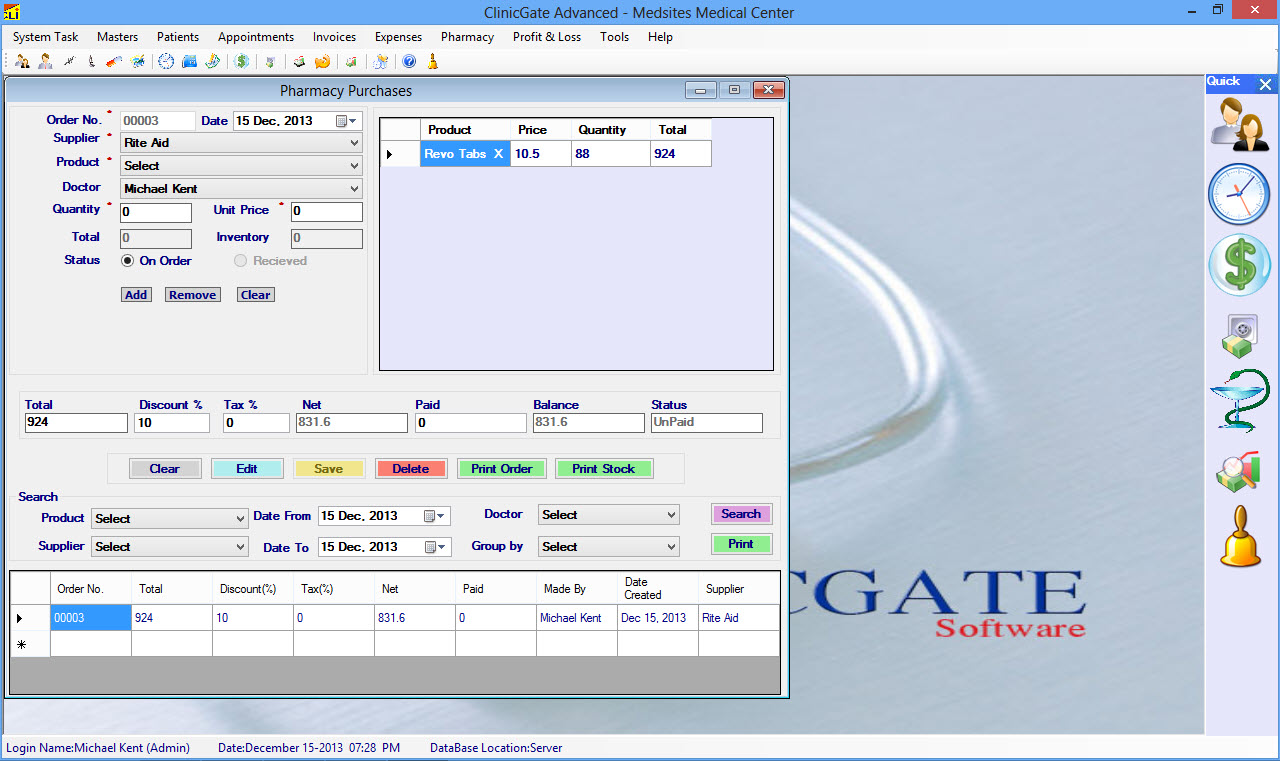The width and height of the screenshot is (1280, 761).
Task: Select order 00003 cell in results grid
Action: [x=90, y=618]
